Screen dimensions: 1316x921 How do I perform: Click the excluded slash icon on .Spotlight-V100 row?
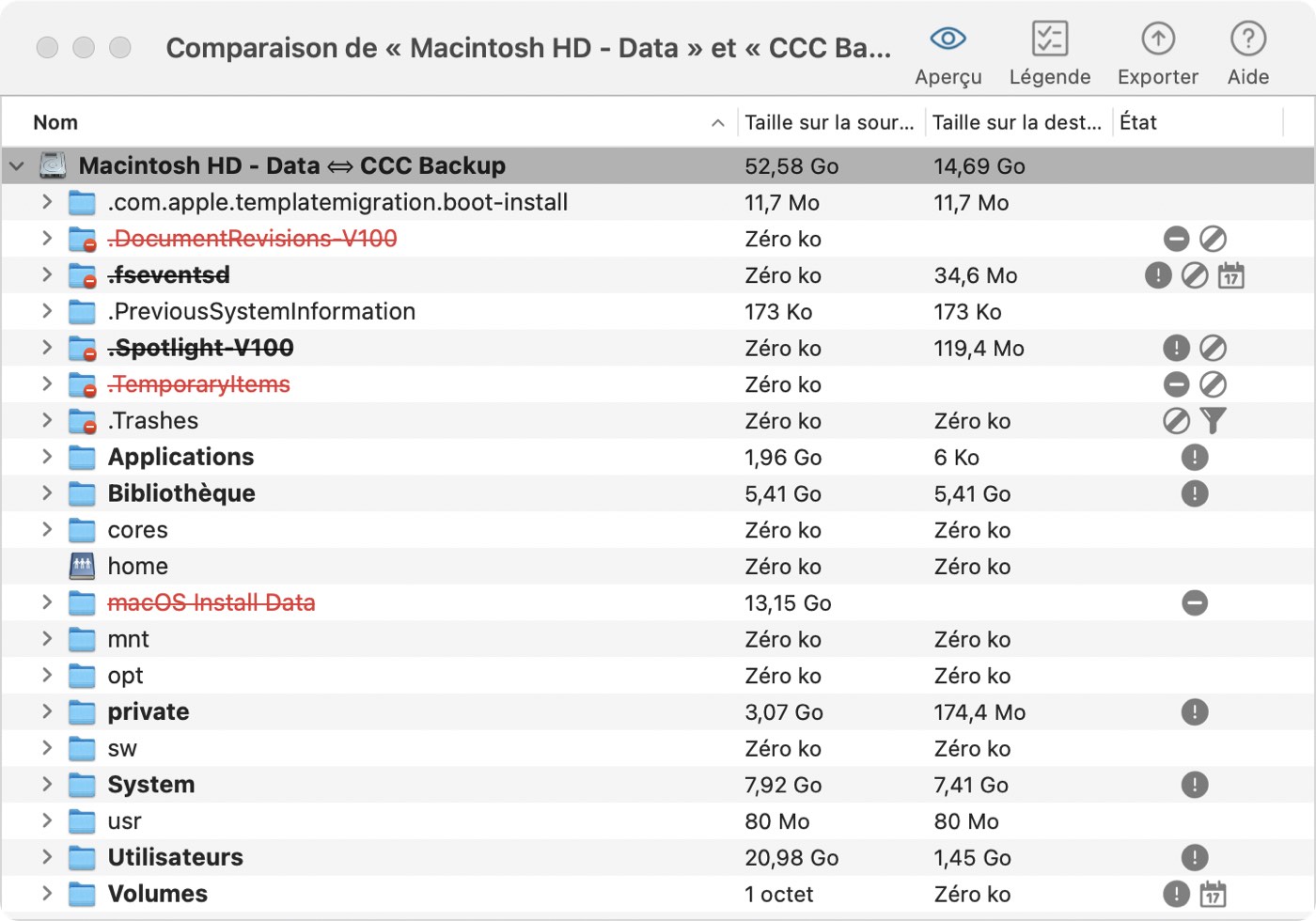pyautogui.click(x=1213, y=349)
